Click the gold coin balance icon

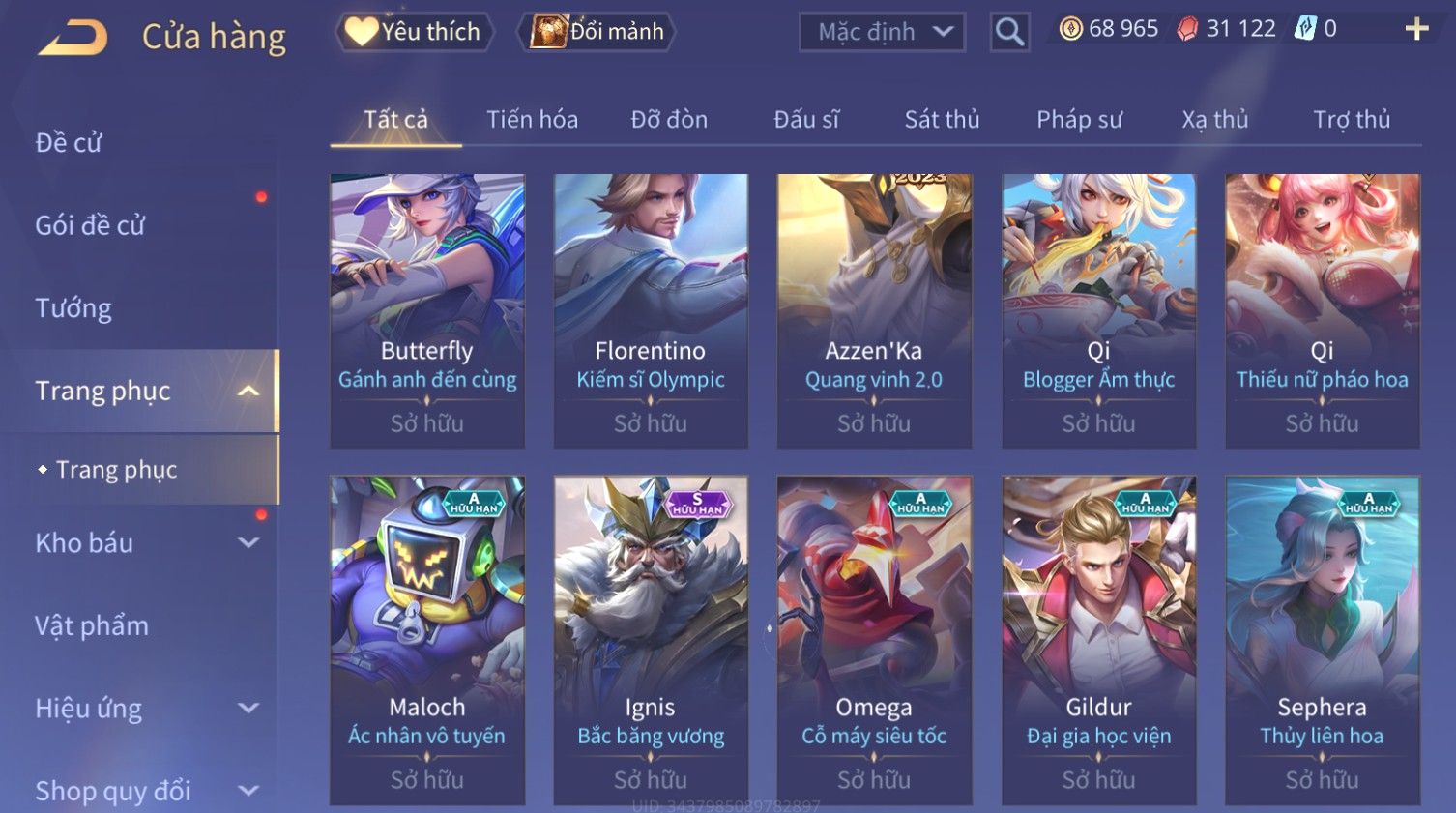coord(1070,29)
